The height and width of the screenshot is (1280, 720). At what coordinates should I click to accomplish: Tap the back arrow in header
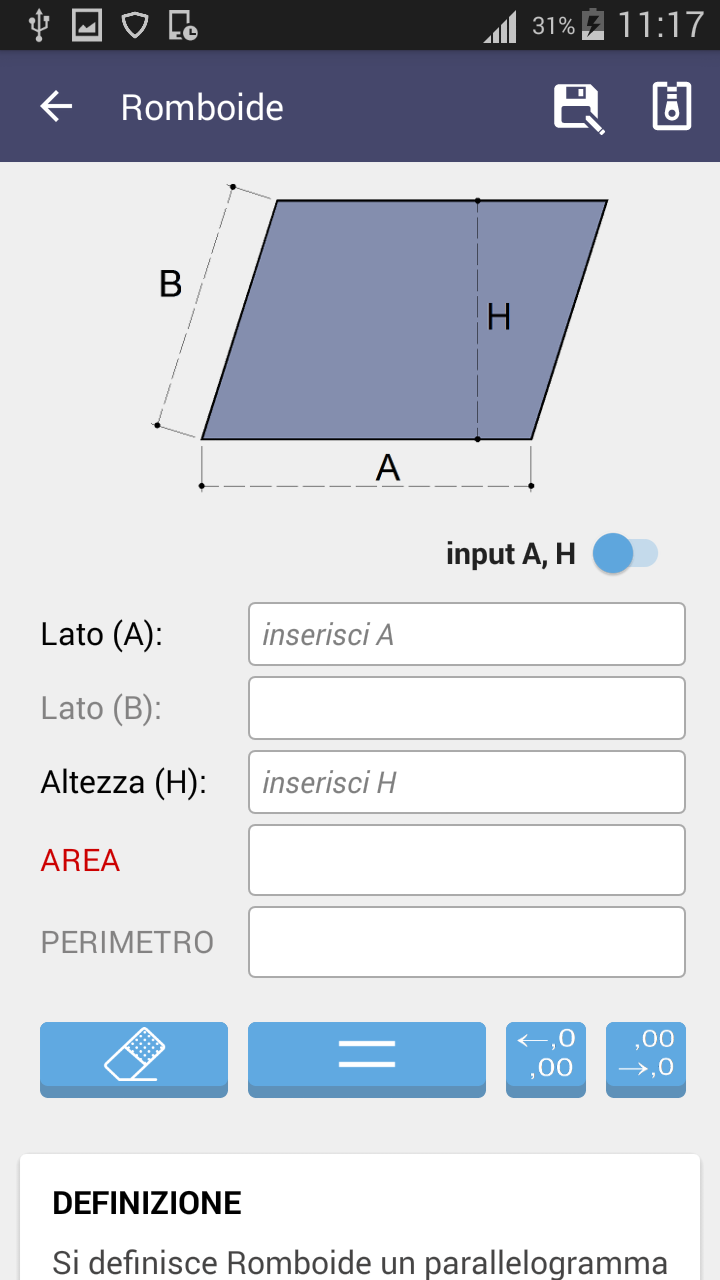pos(57,107)
